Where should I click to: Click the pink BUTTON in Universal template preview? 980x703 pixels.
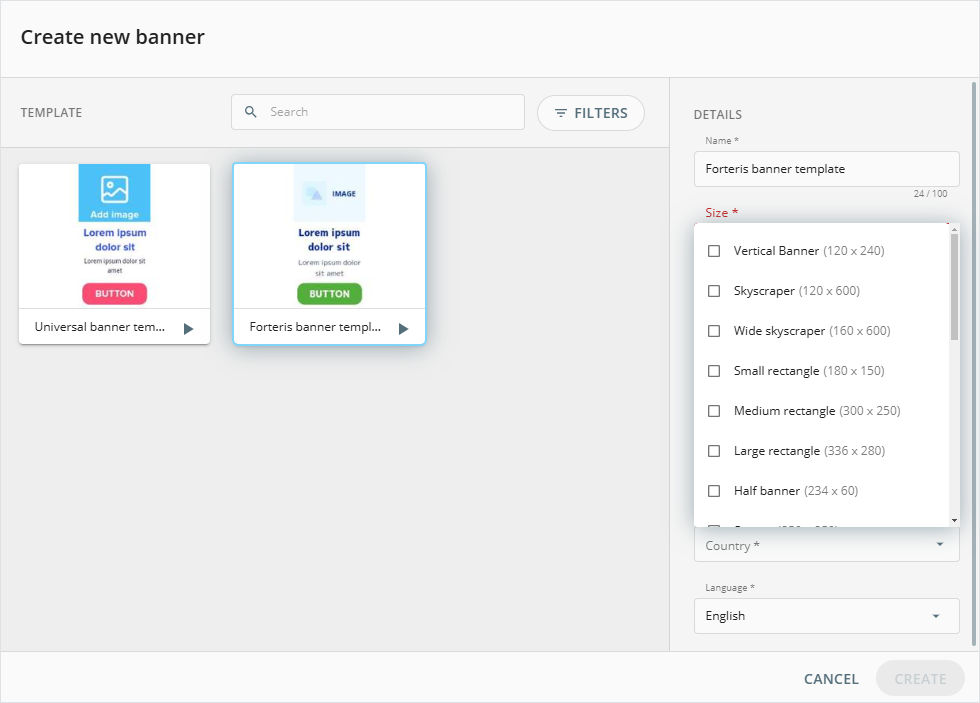click(114, 294)
